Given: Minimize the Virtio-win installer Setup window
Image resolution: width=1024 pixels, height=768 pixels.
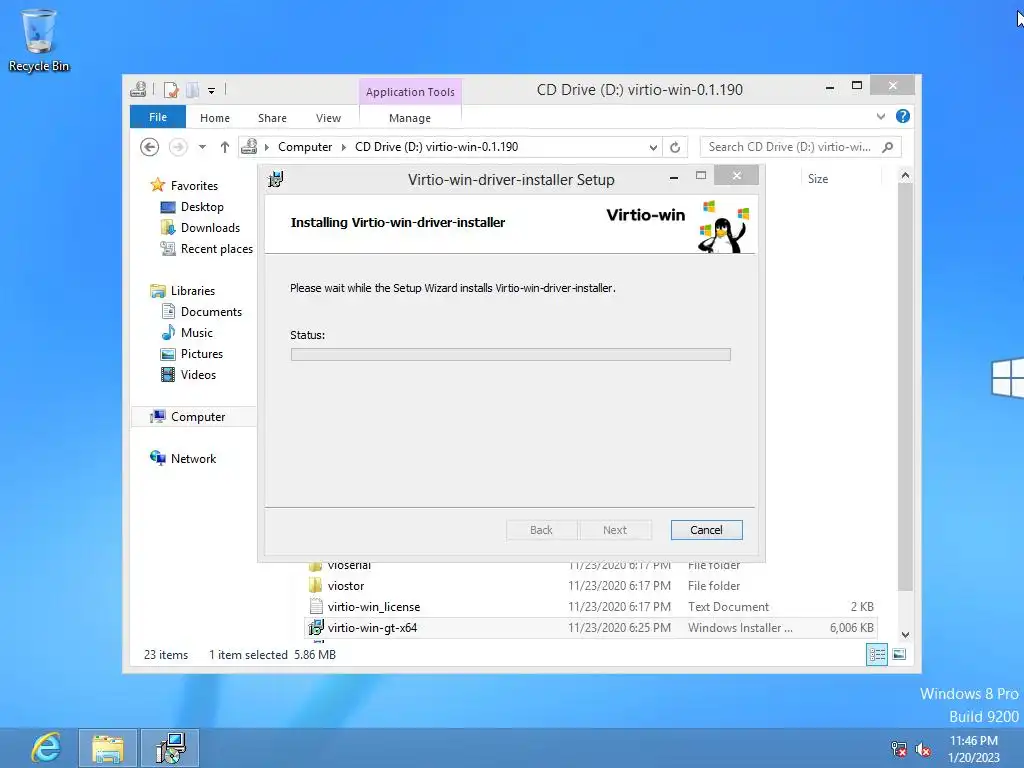Looking at the screenshot, I should tap(673, 176).
